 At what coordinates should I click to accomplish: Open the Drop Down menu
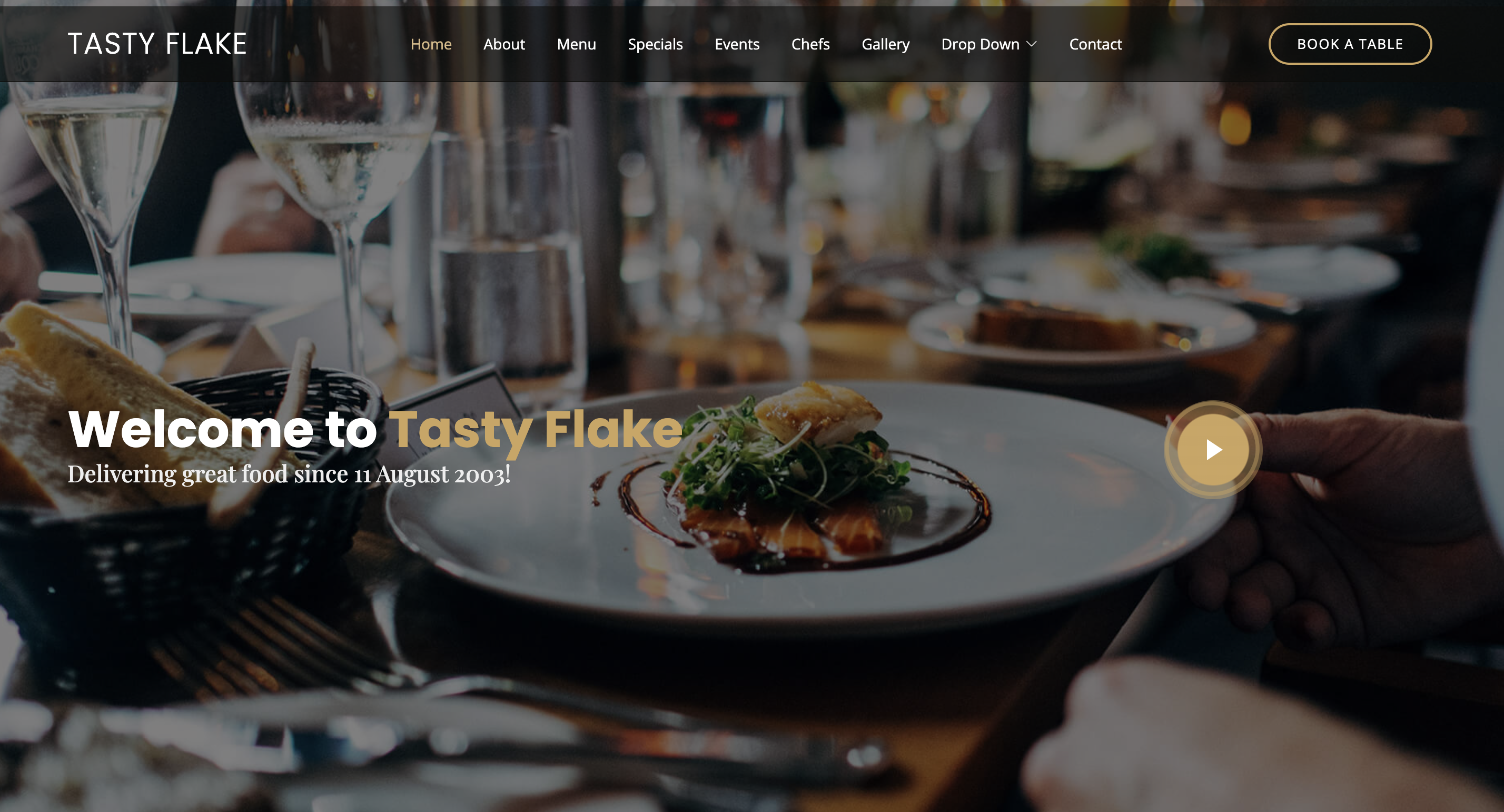tap(988, 44)
